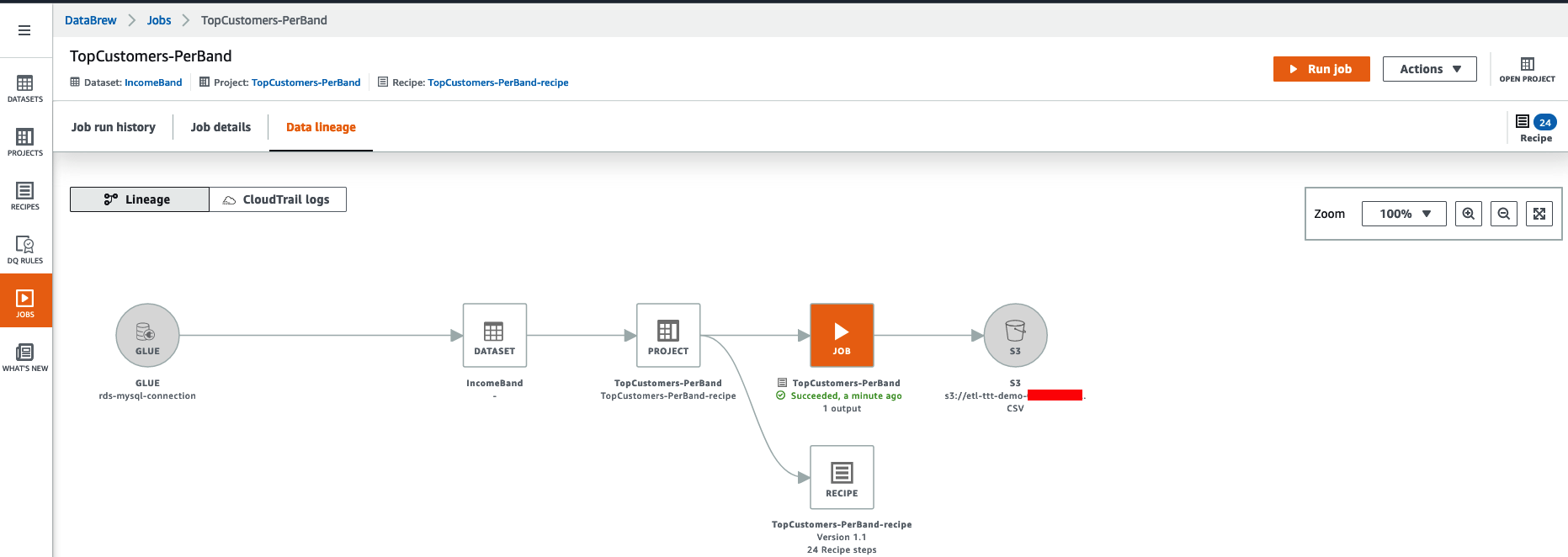Click the DATASET node in lineage
Image resolution: width=1568 pixels, height=557 pixels.
pyautogui.click(x=495, y=335)
